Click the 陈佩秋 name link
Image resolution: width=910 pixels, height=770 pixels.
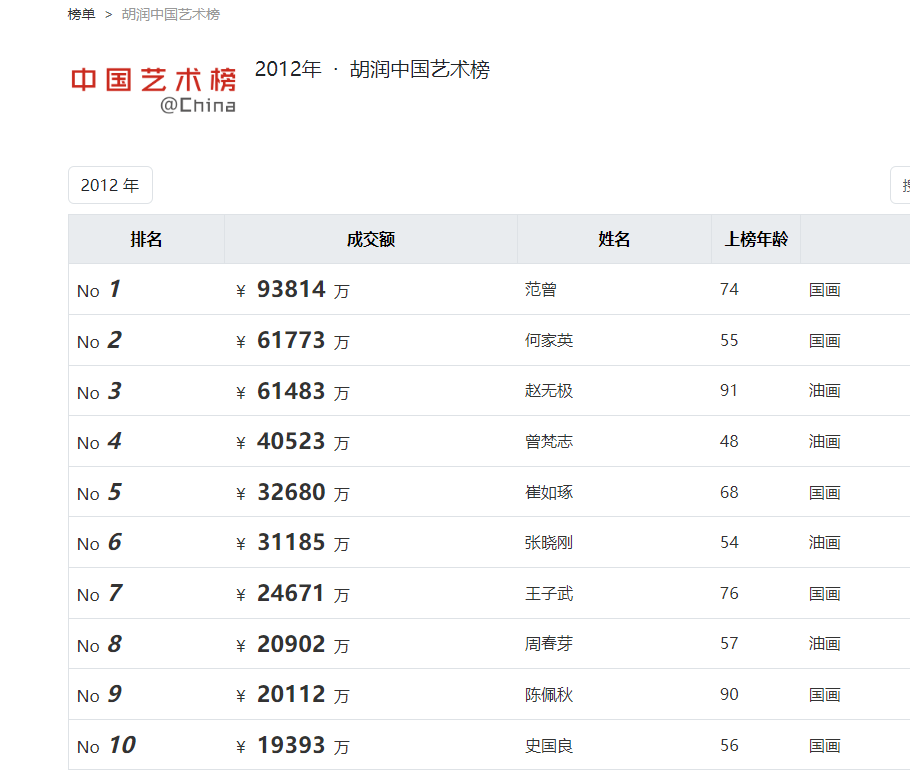point(549,695)
